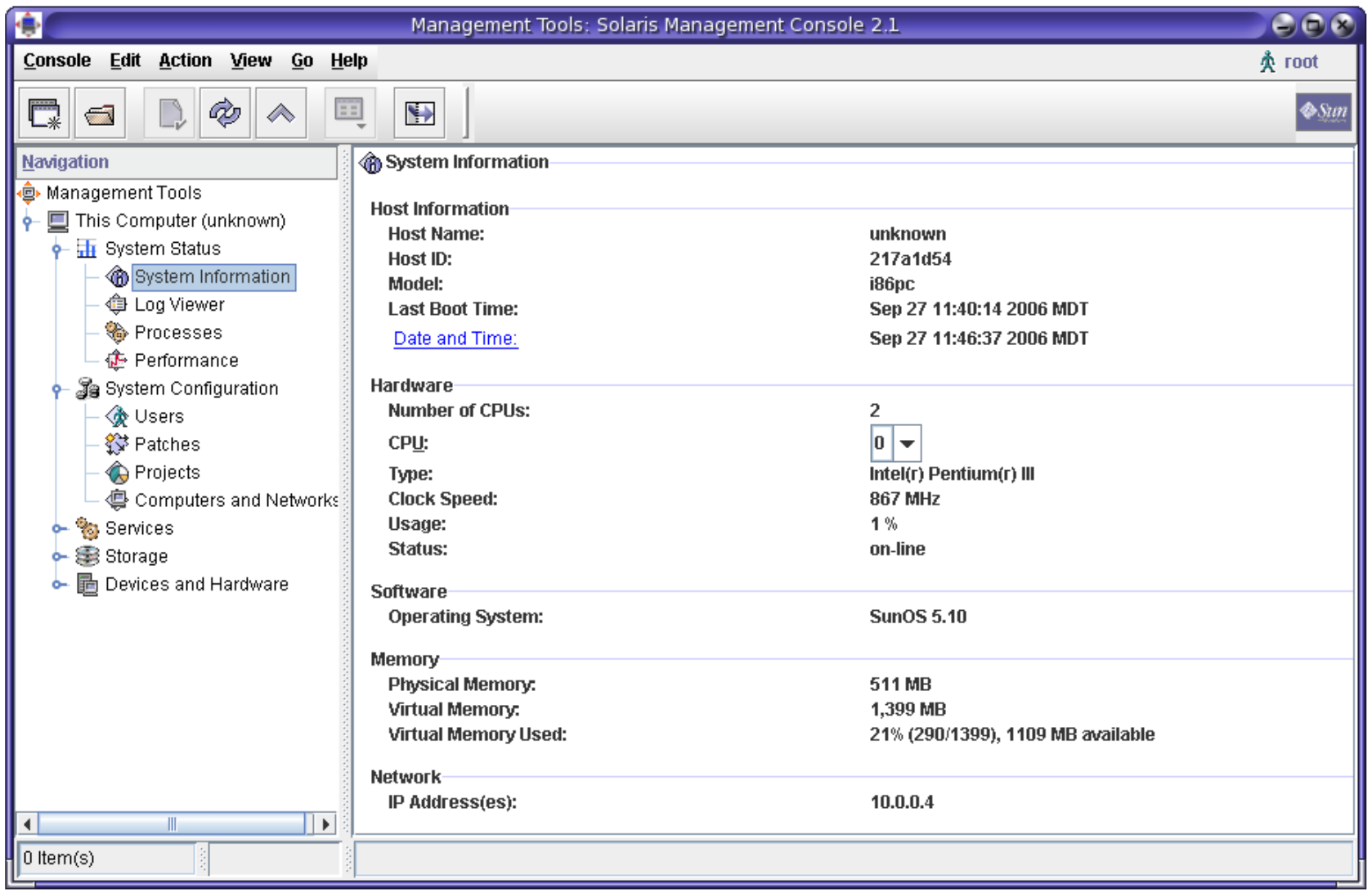Image resolution: width=1372 pixels, height=893 pixels.
Task: Collapse the This Computer tree node
Action: click(x=27, y=222)
